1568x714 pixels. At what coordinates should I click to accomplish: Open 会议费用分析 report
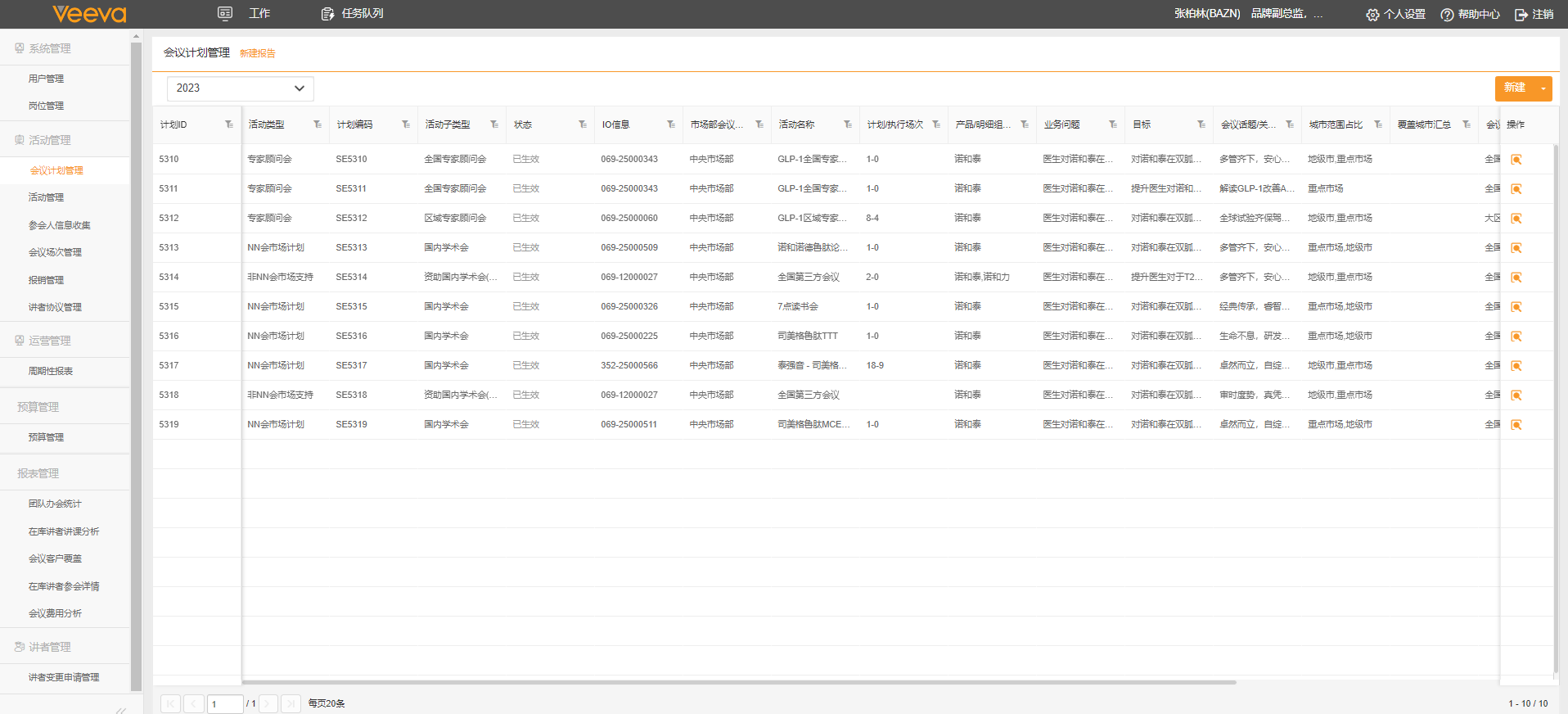55,613
